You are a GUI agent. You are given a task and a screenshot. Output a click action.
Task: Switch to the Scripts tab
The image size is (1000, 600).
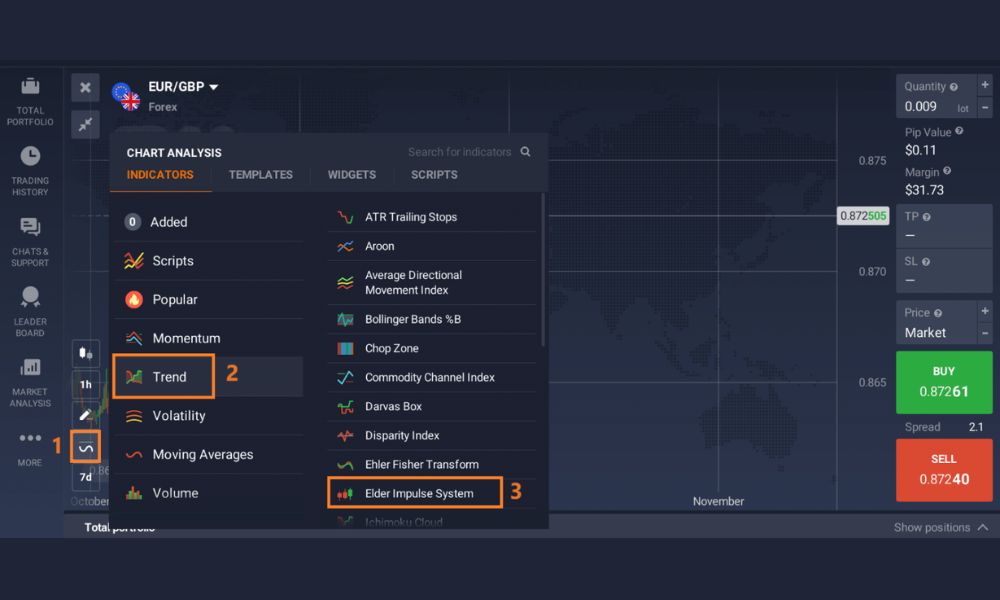coord(434,175)
